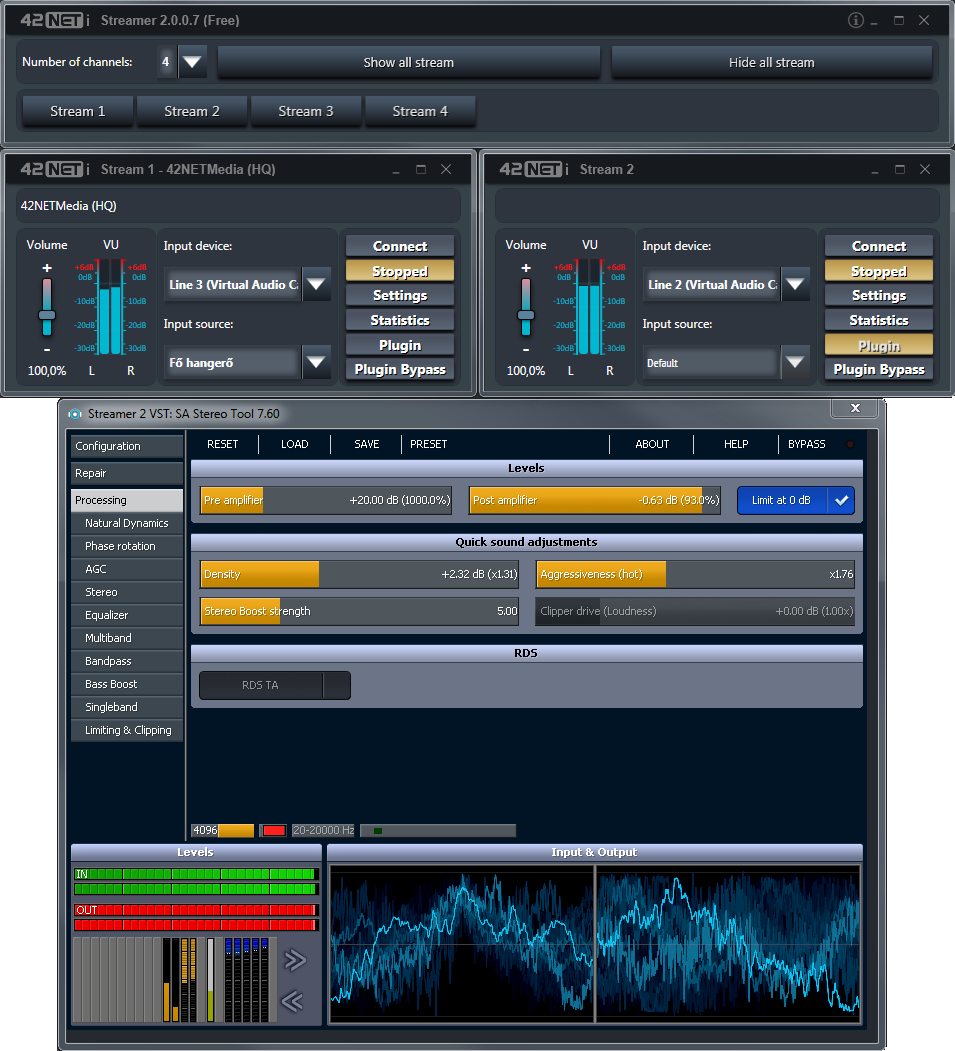The height and width of the screenshot is (1051, 955).
Task: Click Show all stream
Action: [409, 62]
